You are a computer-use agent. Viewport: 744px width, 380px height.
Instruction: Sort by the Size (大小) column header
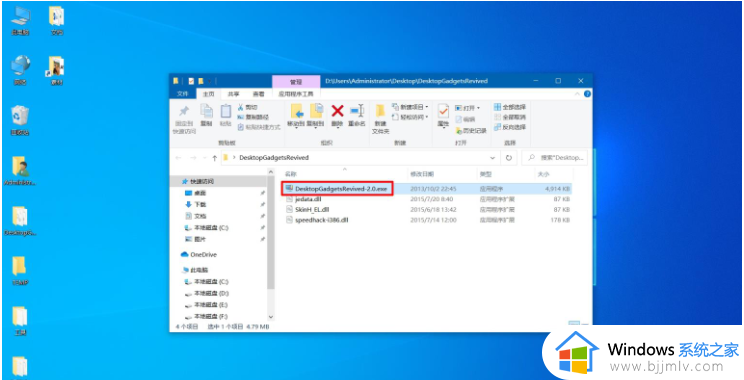[544, 175]
